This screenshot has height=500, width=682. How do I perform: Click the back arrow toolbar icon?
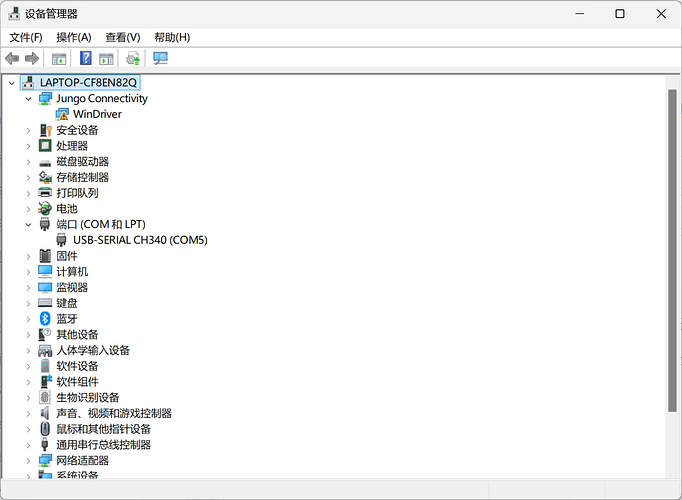tap(12, 58)
